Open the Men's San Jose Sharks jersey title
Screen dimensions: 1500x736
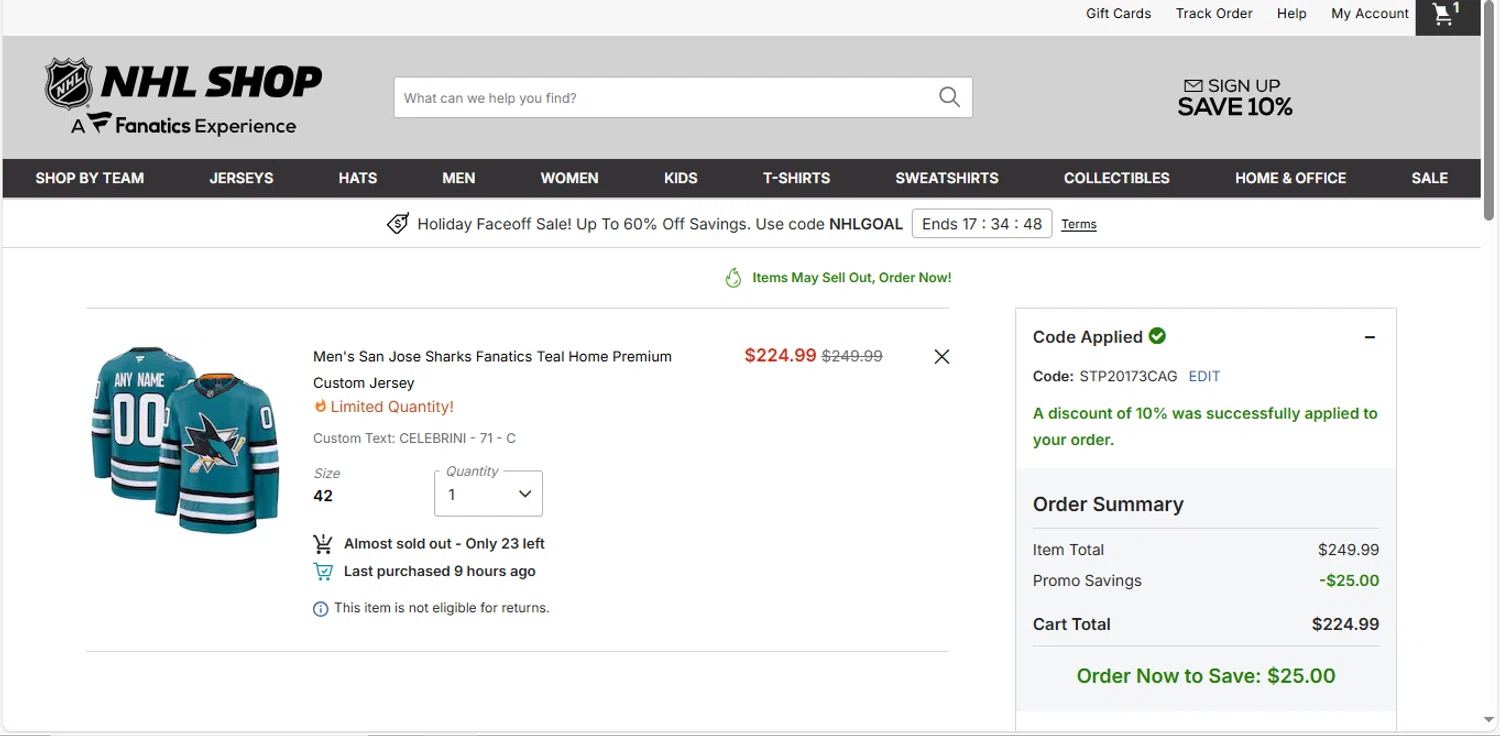coord(492,369)
